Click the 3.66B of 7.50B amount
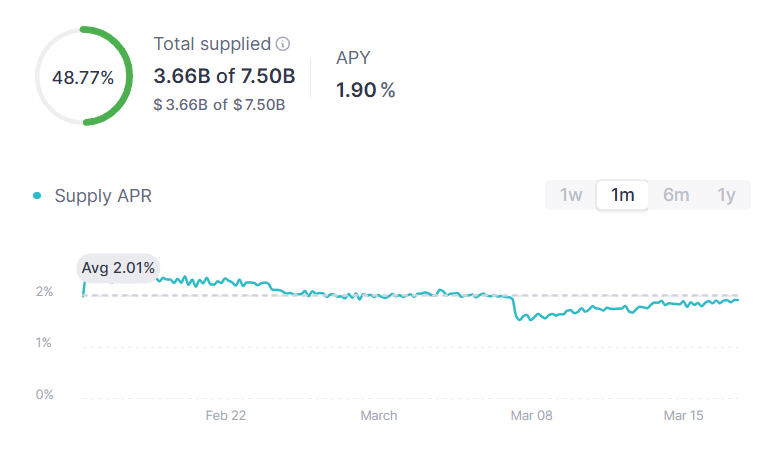 click(x=224, y=76)
